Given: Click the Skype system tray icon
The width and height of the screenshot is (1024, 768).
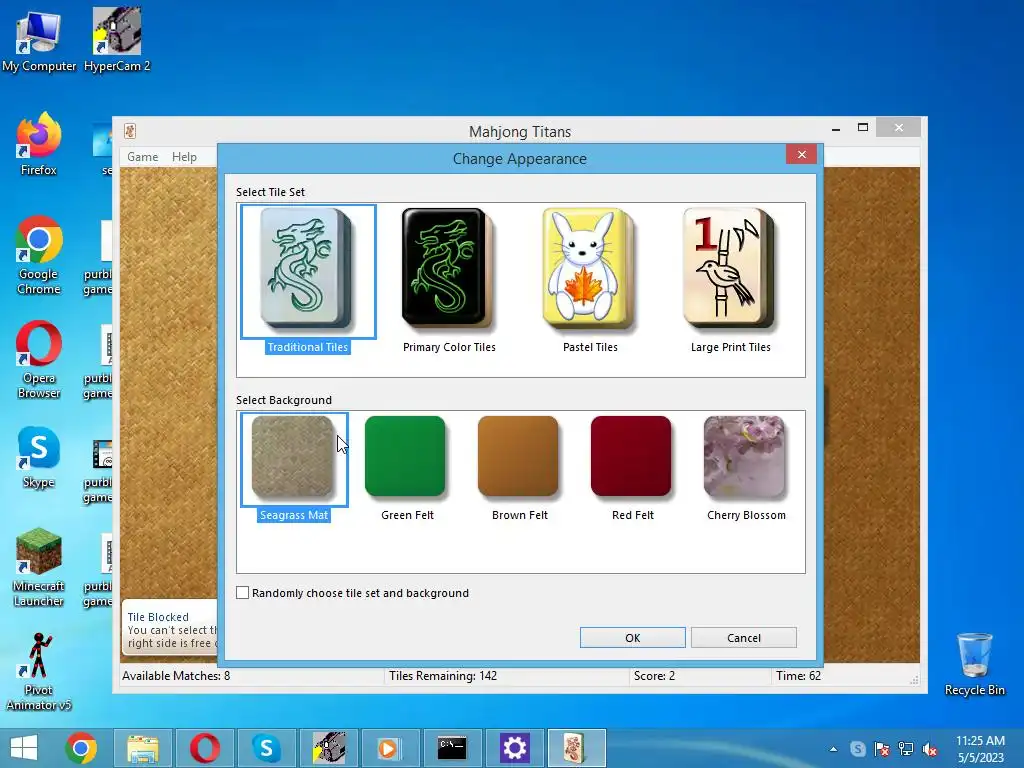Looking at the screenshot, I should click(x=857, y=748).
